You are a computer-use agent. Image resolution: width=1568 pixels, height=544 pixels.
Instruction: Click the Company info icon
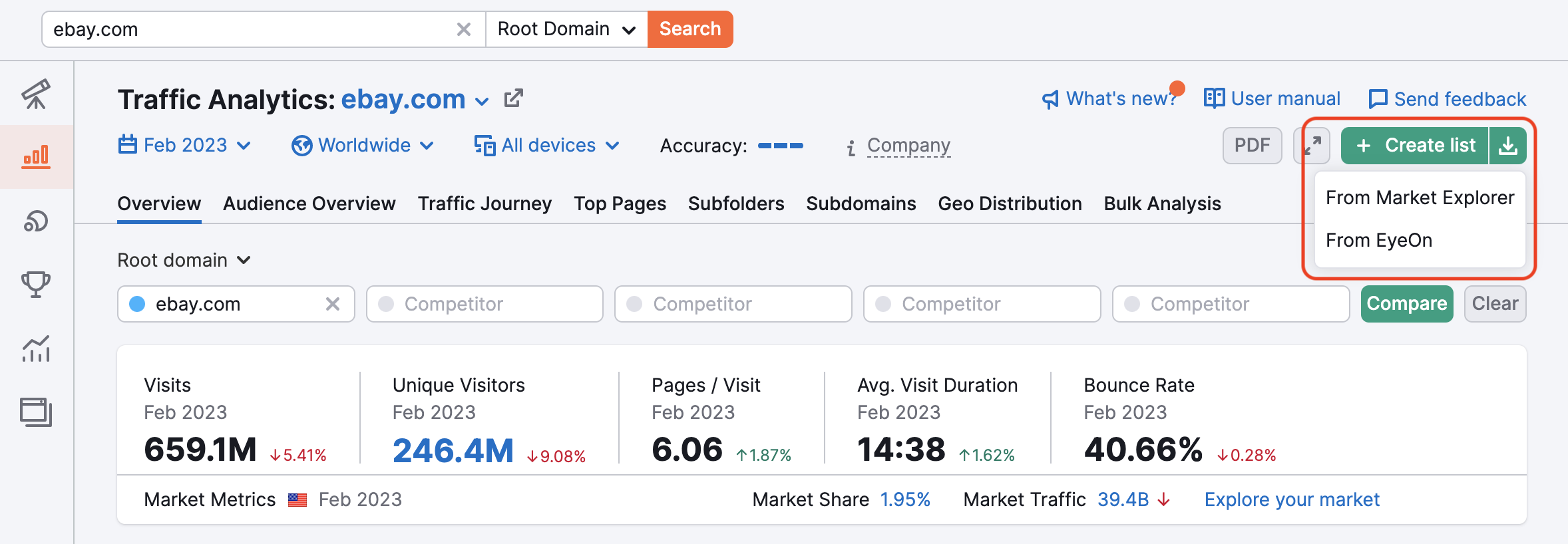coord(851,147)
